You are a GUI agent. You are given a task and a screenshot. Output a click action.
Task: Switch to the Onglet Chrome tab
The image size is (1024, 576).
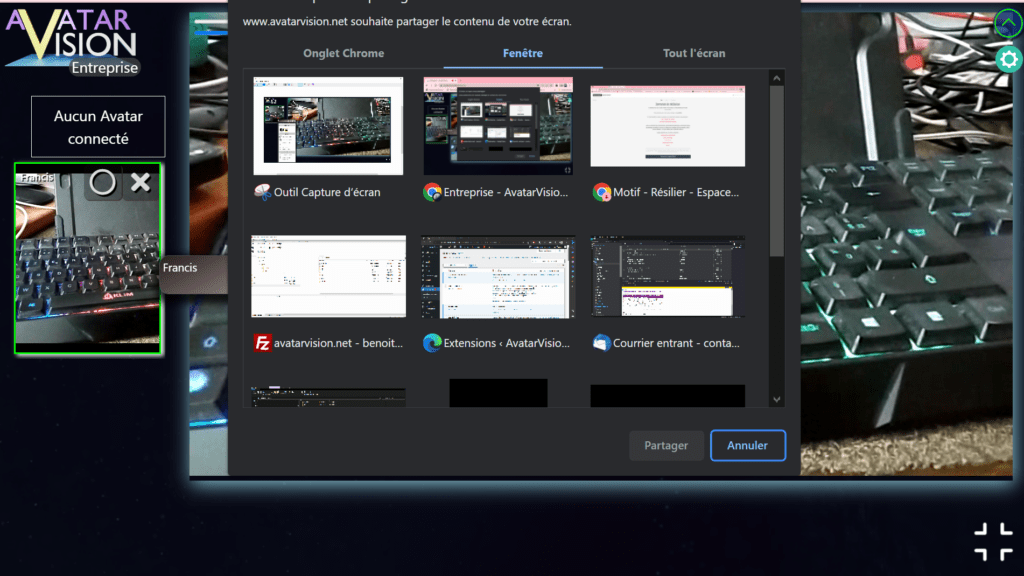(x=343, y=53)
